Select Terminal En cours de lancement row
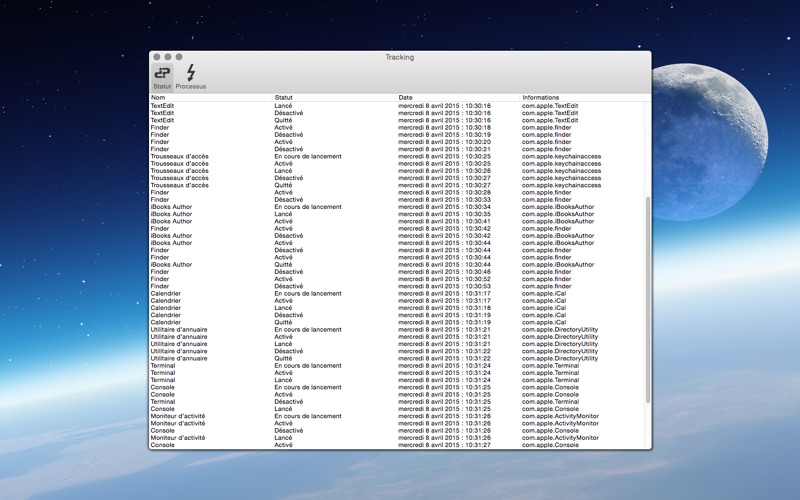The width and height of the screenshot is (800, 500). coord(397,365)
